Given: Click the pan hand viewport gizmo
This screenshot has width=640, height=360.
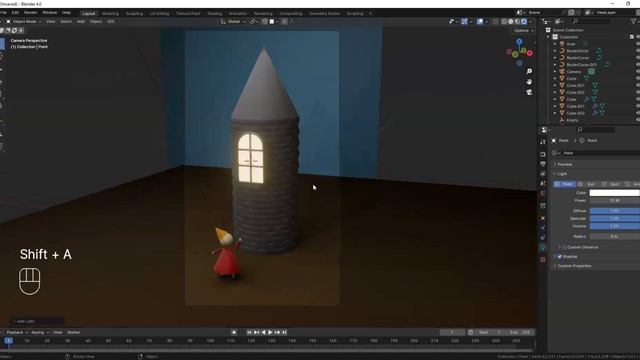Looking at the screenshot, I should [529, 82].
